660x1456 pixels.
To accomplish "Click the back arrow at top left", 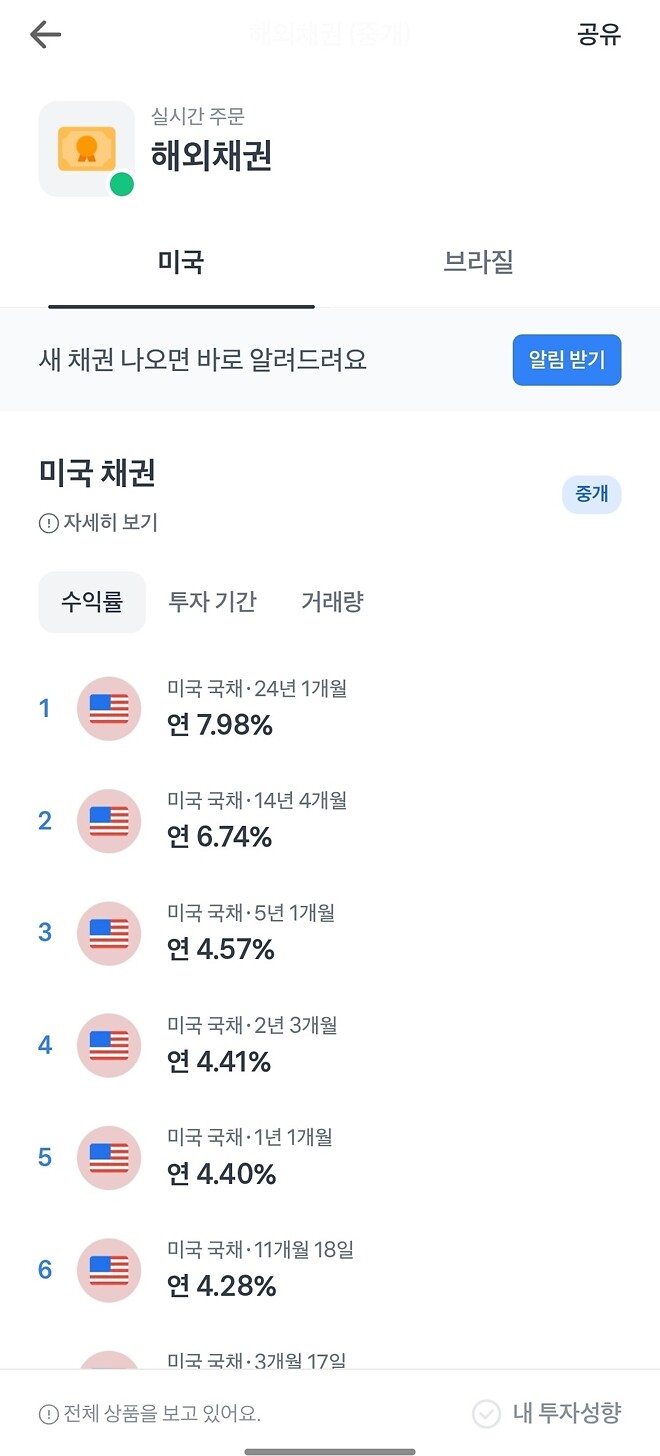I will tap(45, 34).
